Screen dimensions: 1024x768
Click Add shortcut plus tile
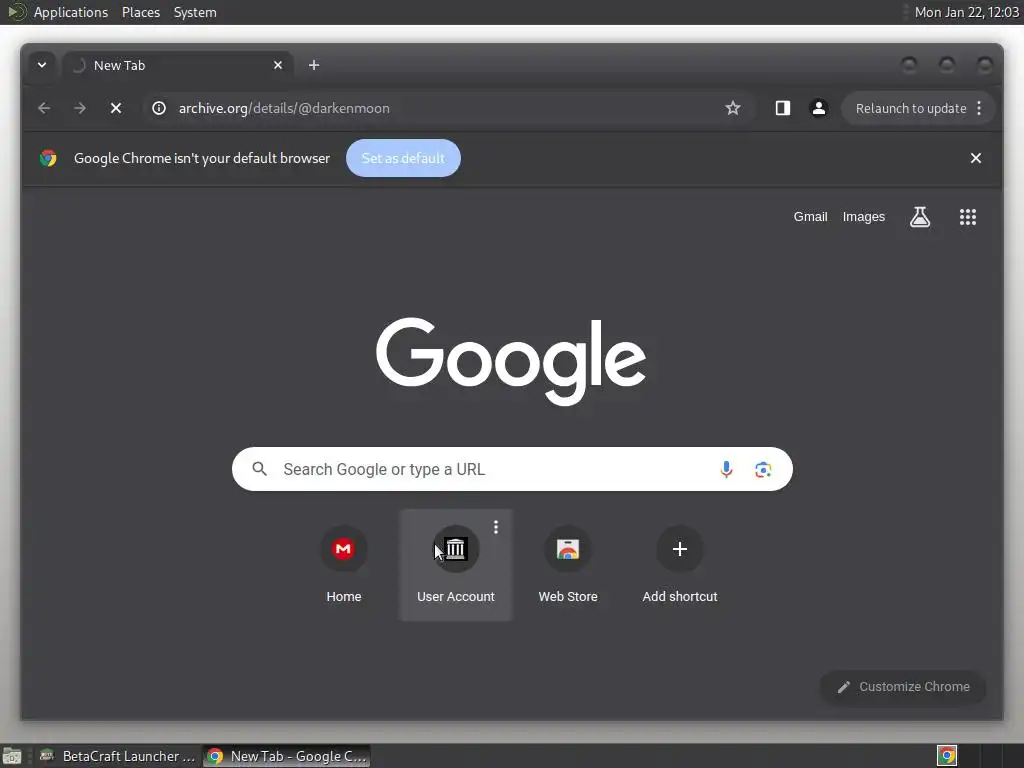[680, 564]
